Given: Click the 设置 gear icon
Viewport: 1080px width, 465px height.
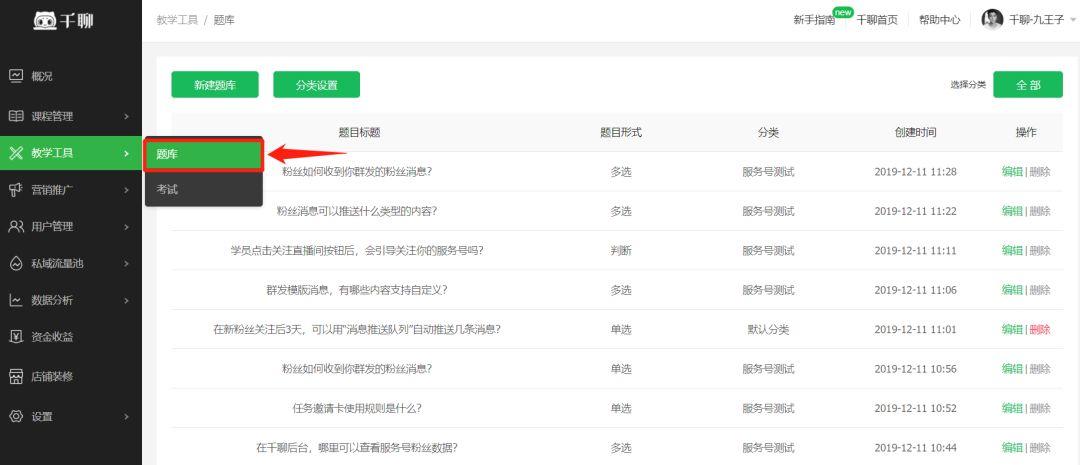Looking at the screenshot, I should coord(16,417).
